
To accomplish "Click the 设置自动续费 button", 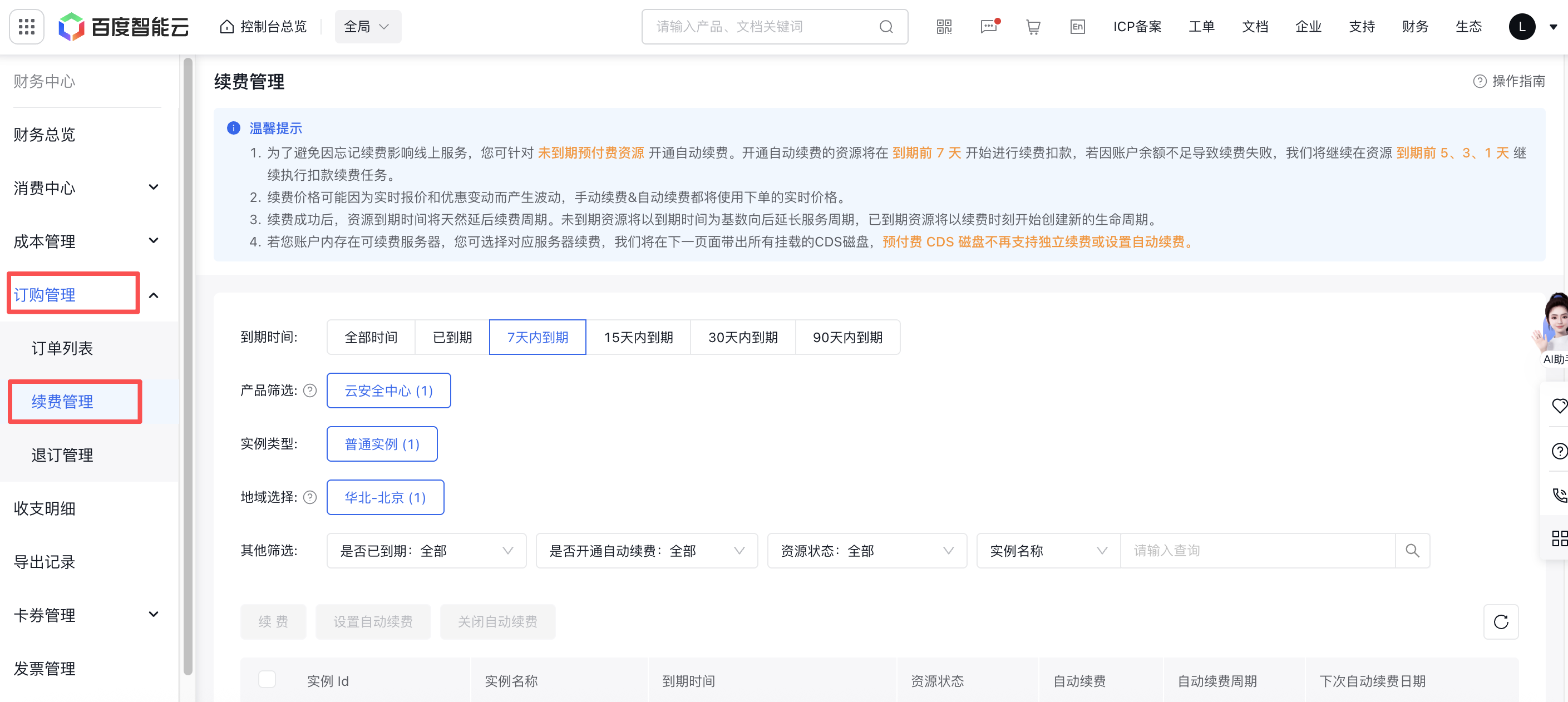I will click(x=372, y=622).
